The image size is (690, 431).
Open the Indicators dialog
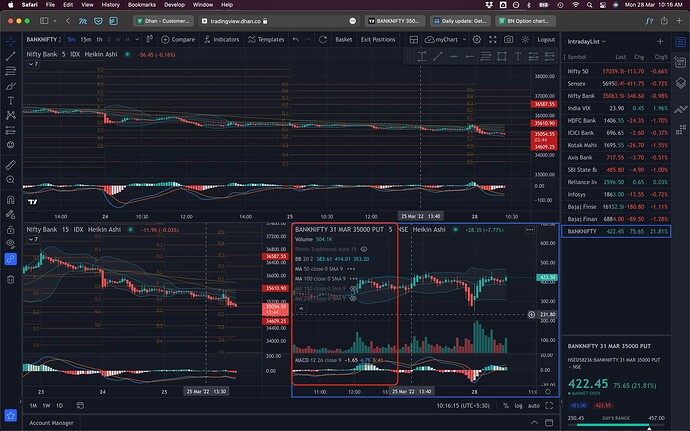point(221,40)
